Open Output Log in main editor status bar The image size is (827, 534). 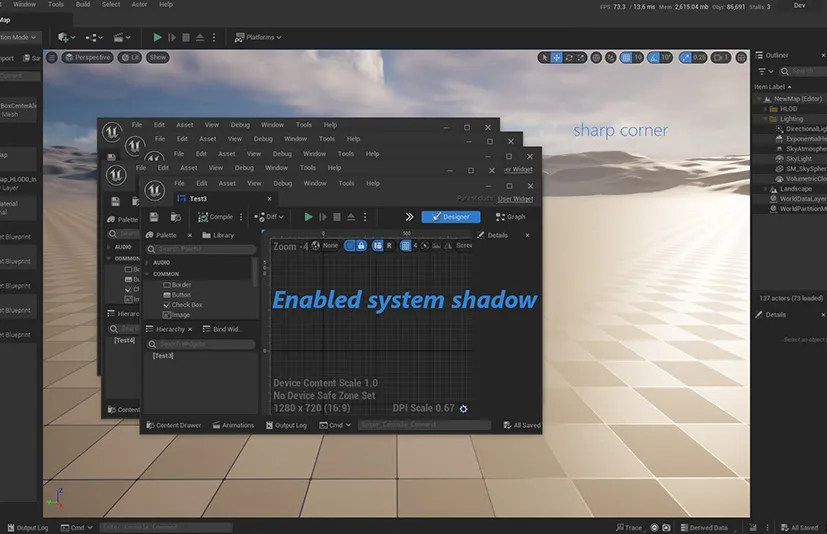coord(28,528)
